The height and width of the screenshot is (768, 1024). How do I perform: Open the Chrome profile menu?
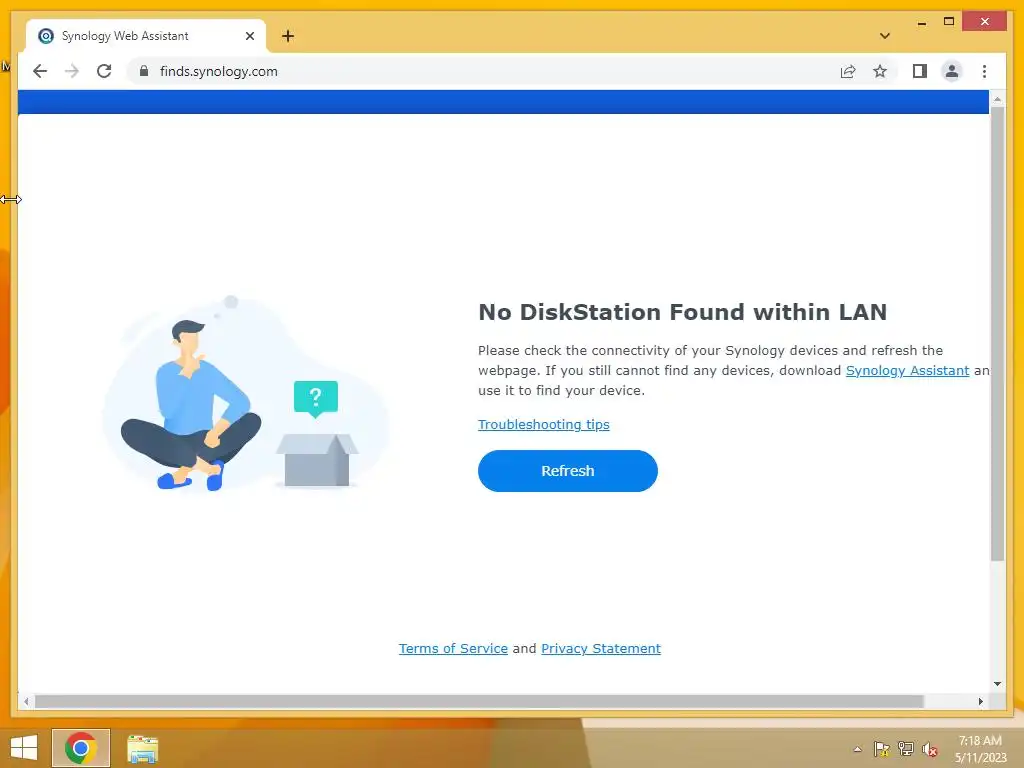point(952,71)
